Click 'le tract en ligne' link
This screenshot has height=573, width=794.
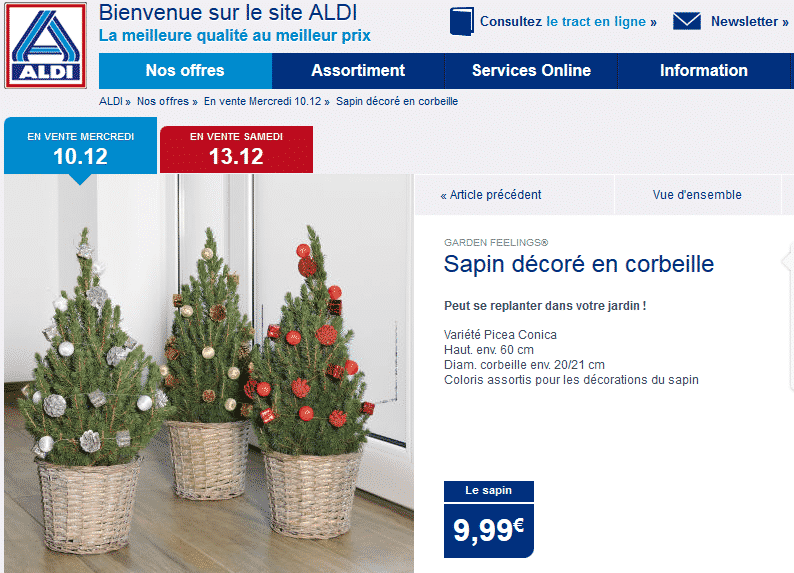(x=596, y=22)
